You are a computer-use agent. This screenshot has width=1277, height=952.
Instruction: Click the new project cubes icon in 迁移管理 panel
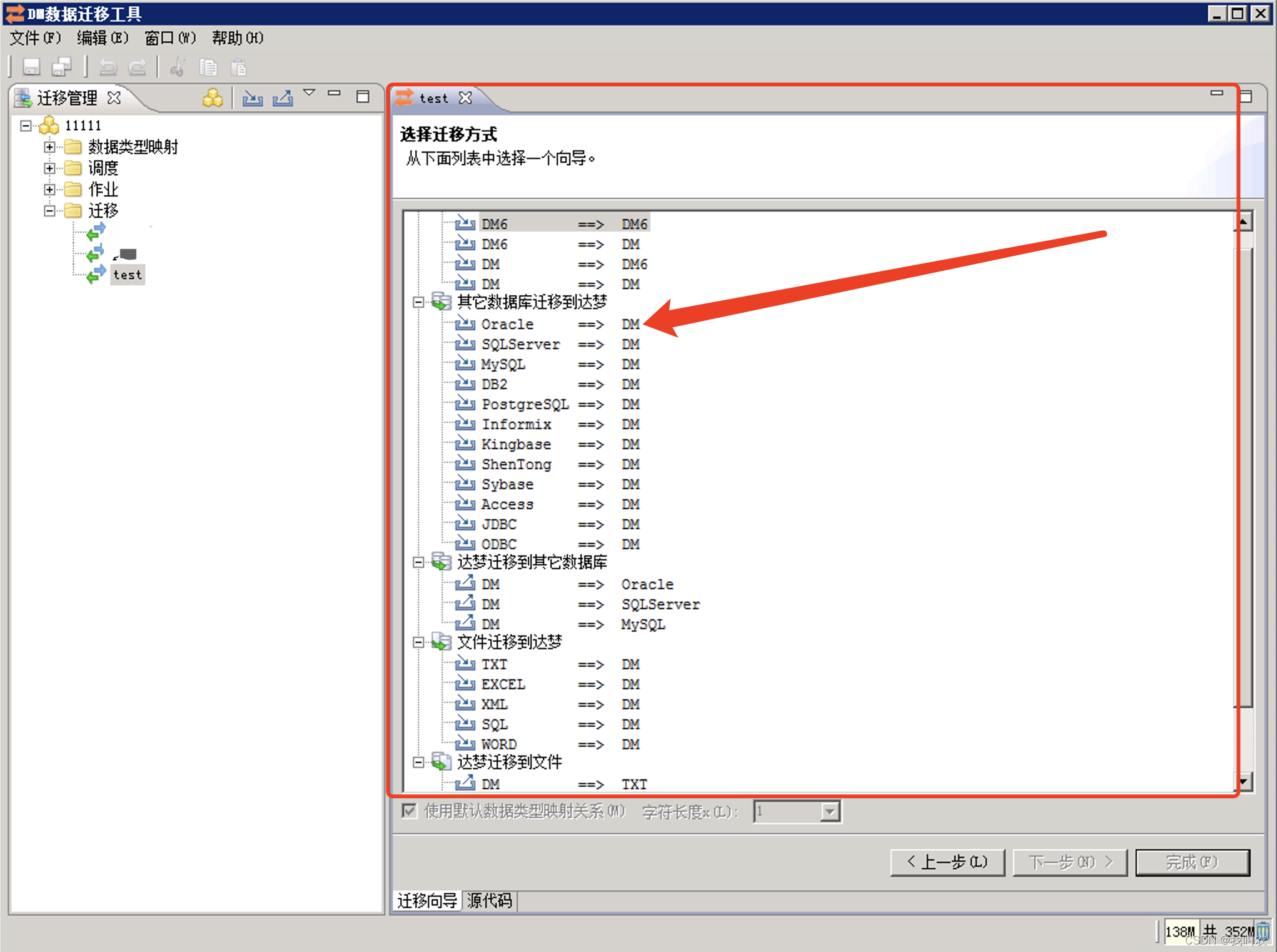(213, 98)
